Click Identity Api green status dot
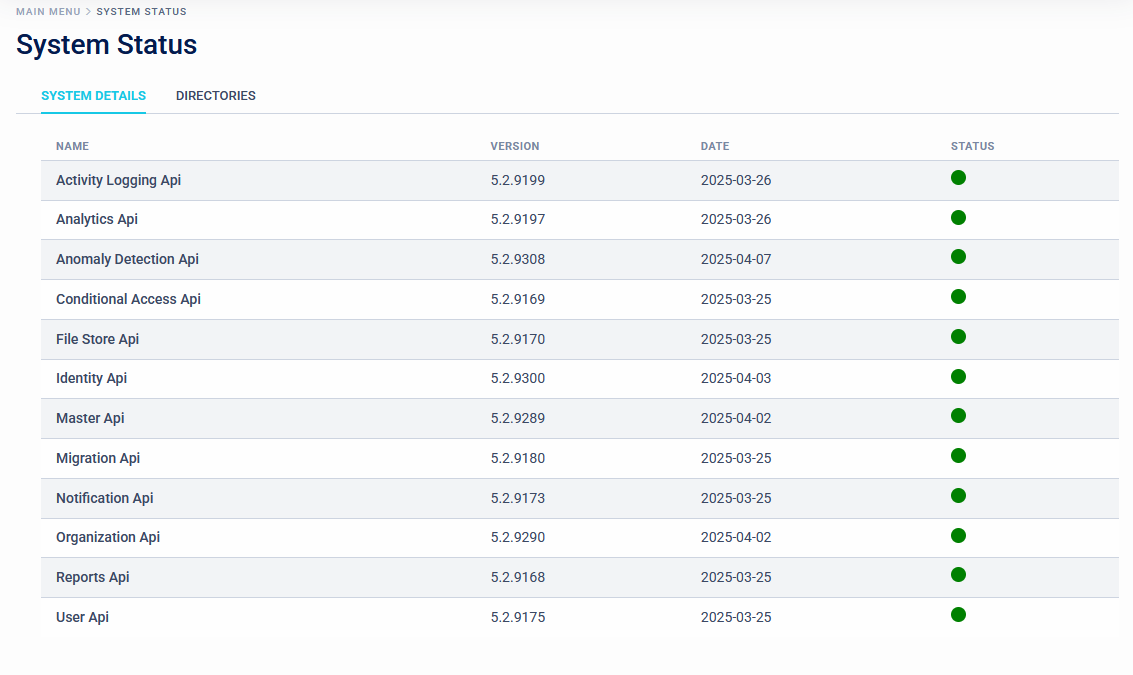This screenshot has height=675, width=1133. (958, 377)
